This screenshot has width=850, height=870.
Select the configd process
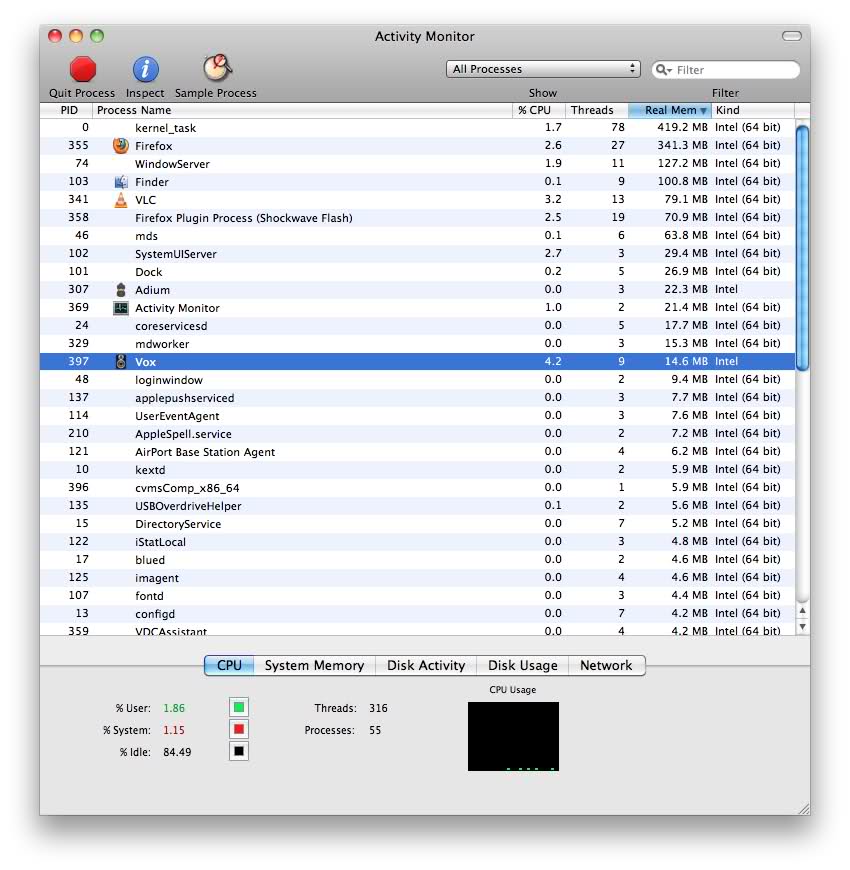coord(417,614)
